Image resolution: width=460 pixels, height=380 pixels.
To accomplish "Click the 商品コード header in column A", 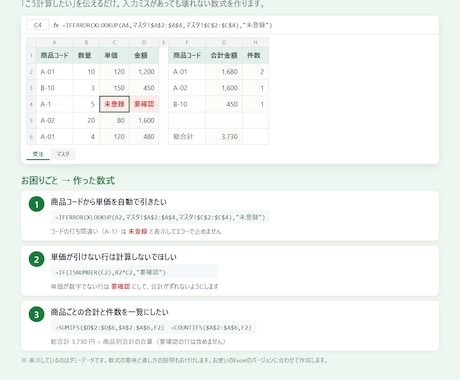I will (54, 55).
